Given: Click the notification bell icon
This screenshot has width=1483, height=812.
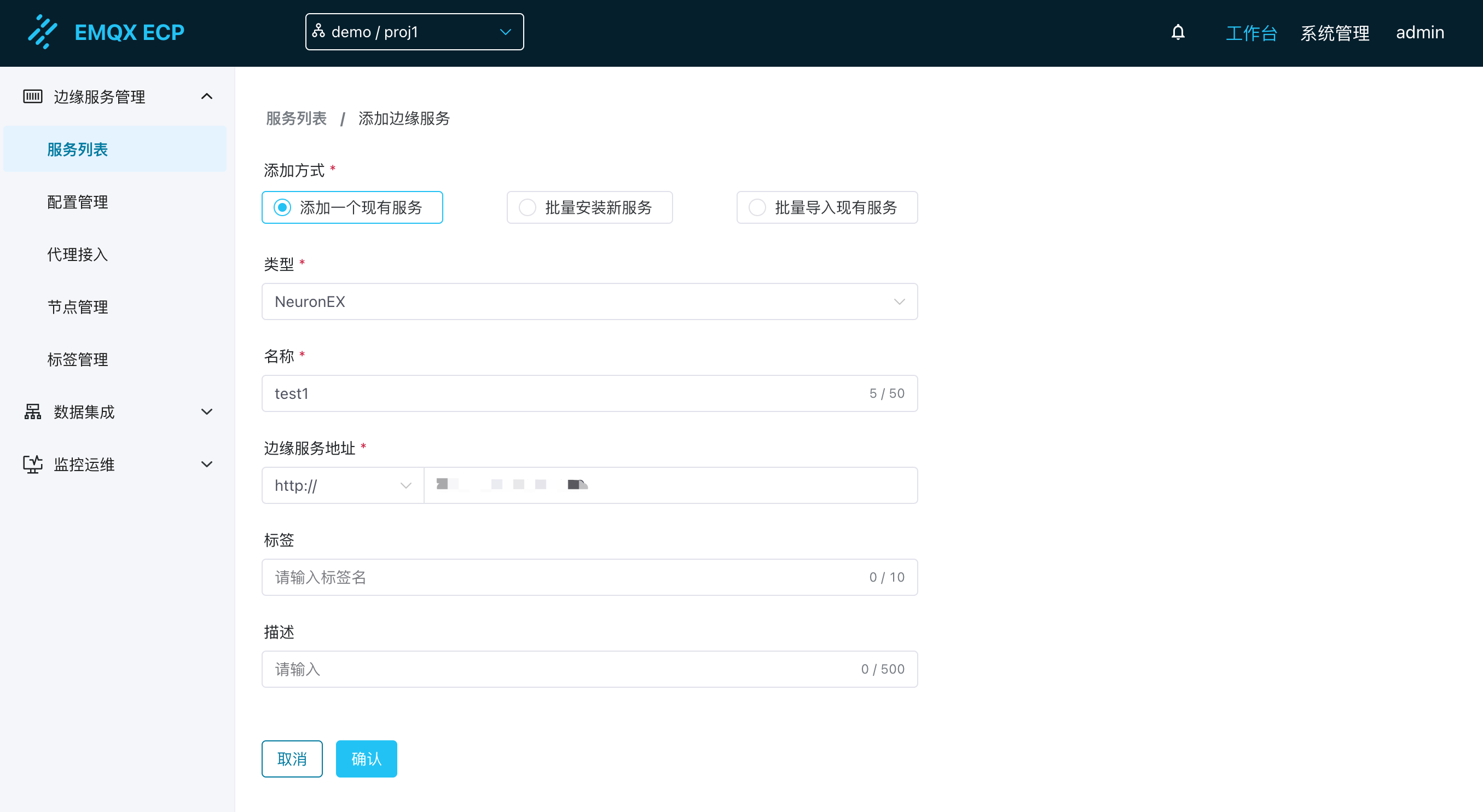Looking at the screenshot, I should pyautogui.click(x=1178, y=32).
